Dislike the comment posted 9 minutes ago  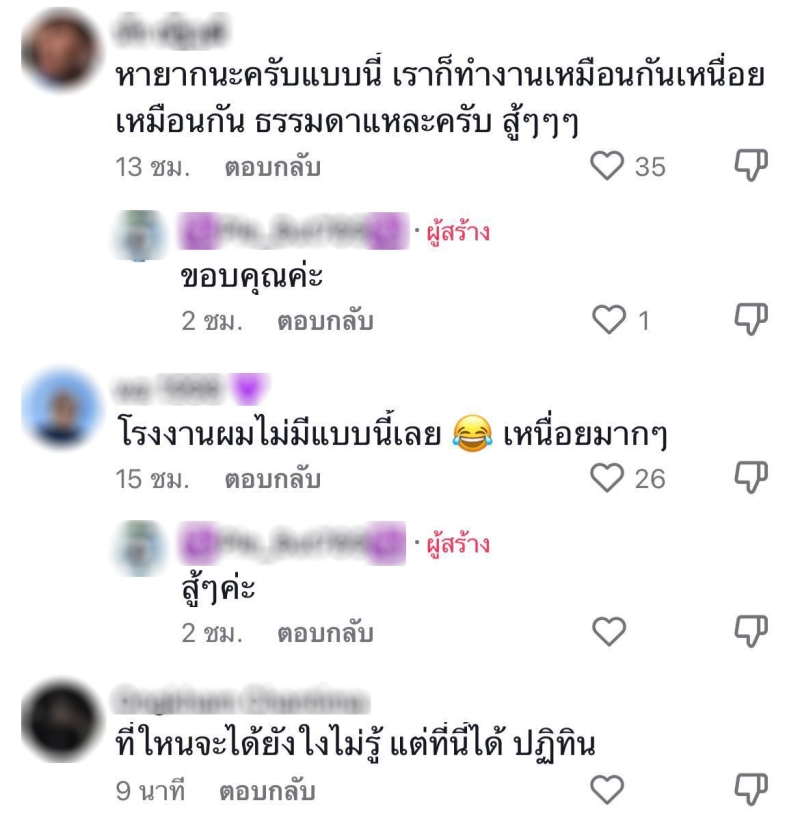[751, 789]
